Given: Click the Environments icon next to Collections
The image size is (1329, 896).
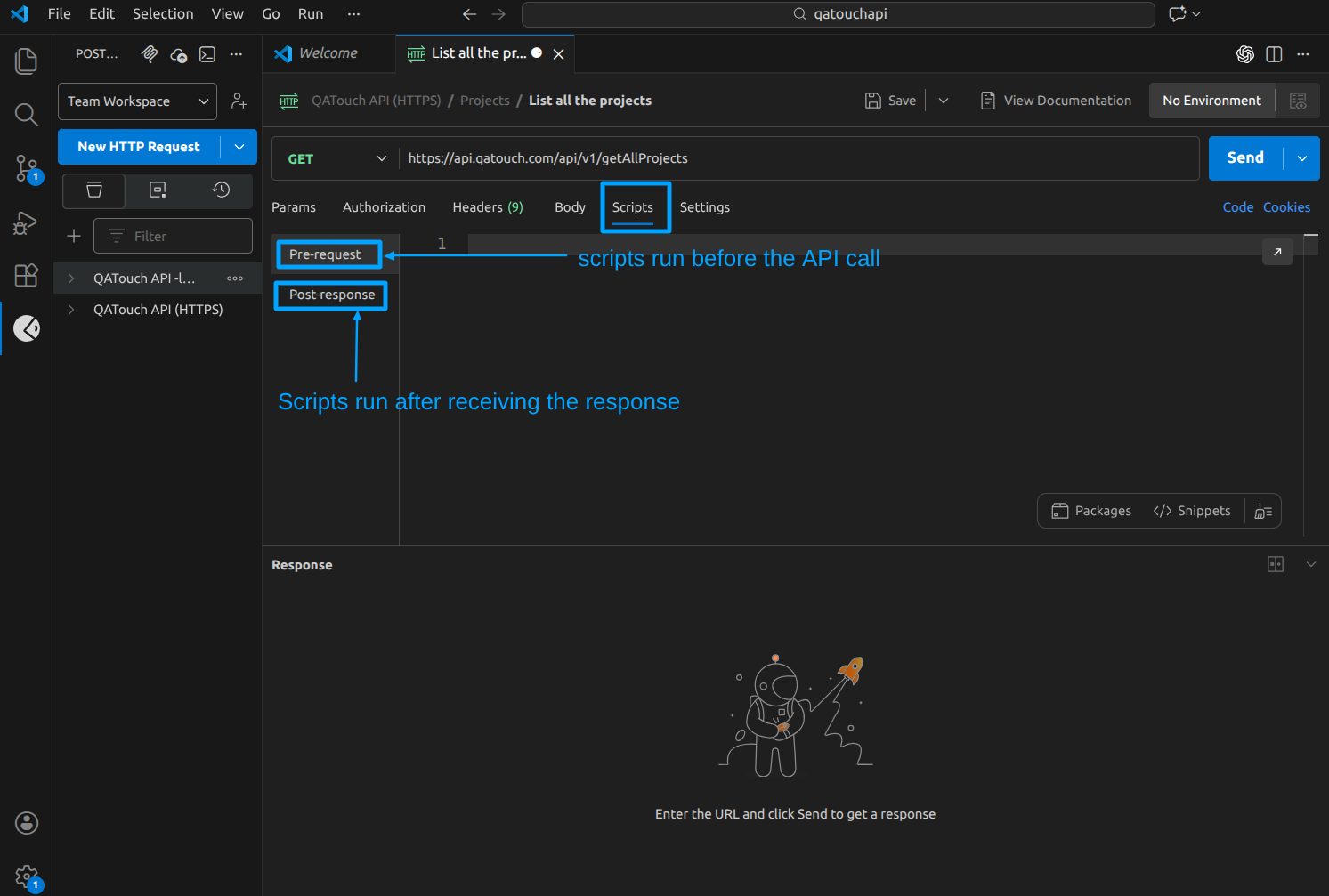Looking at the screenshot, I should [157, 190].
